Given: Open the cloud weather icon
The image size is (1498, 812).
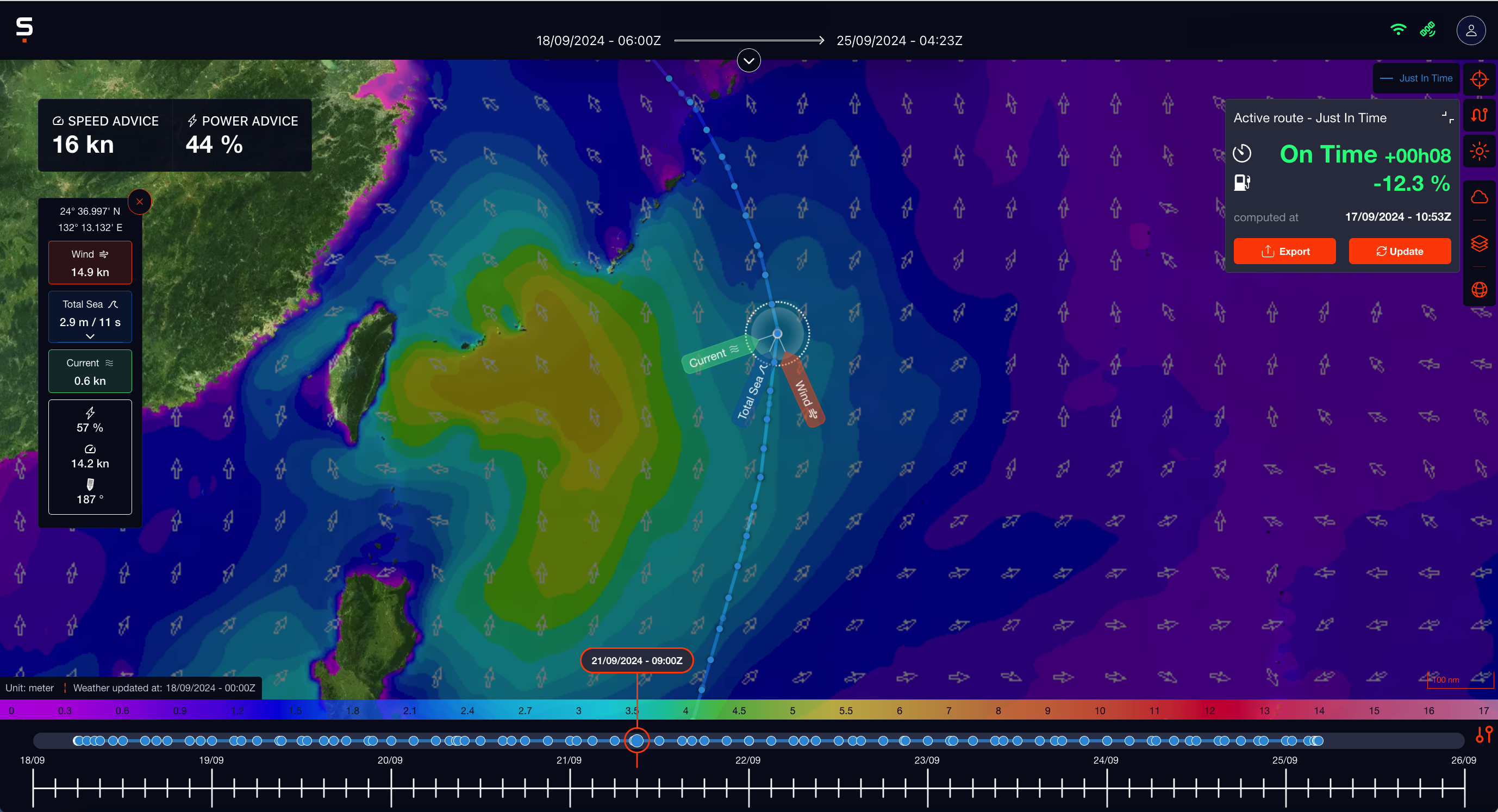Looking at the screenshot, I should pyautogui.click(x=1479, y=198).
